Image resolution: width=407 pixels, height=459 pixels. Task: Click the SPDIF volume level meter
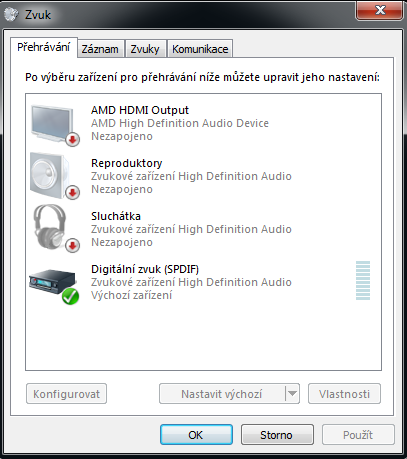click(363, 280)
